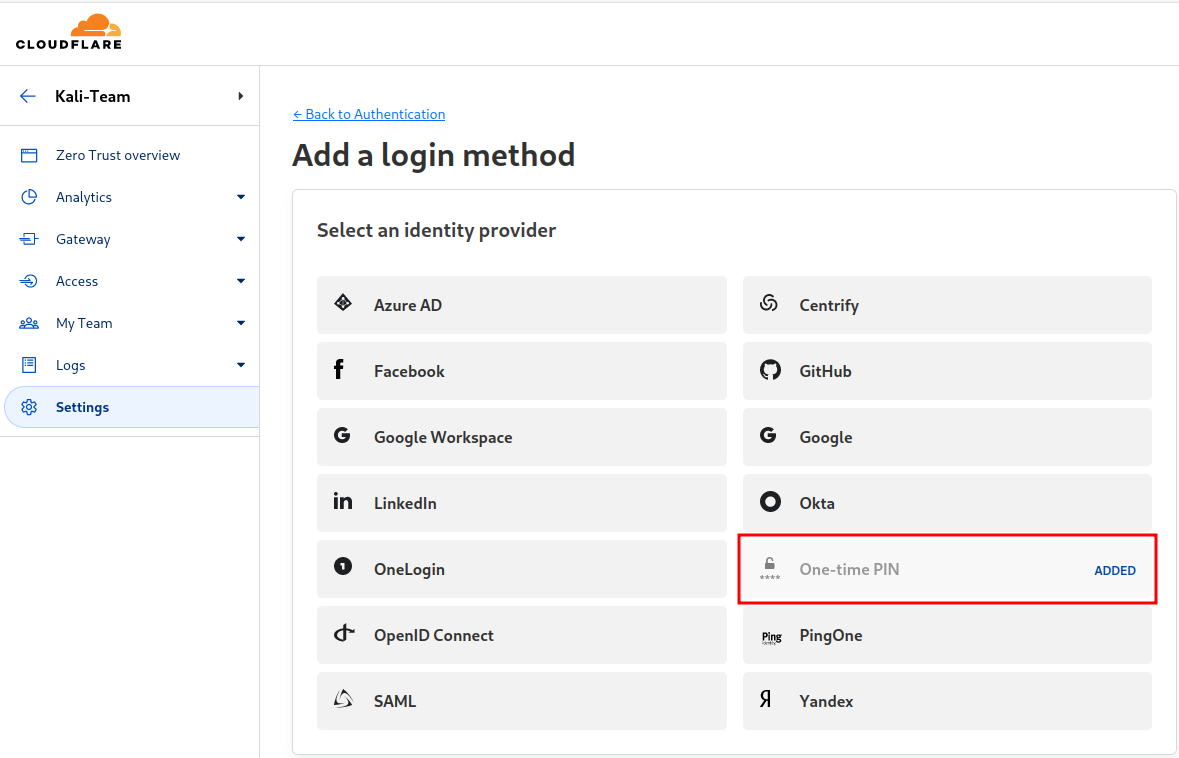Click the Azure AD diamond icon
The image size is (1179, 758).
coord(343,303)
